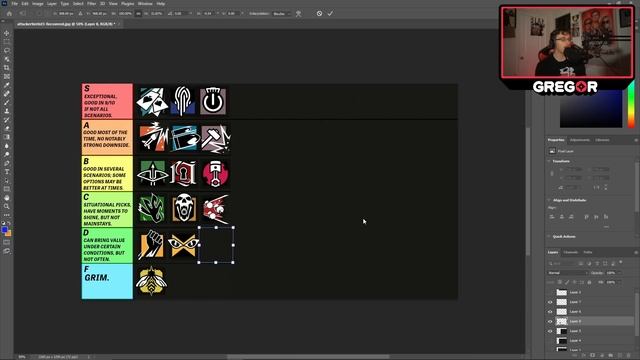Click the add layer mask icon
The image size is (640, 360).
coord(593,356)
